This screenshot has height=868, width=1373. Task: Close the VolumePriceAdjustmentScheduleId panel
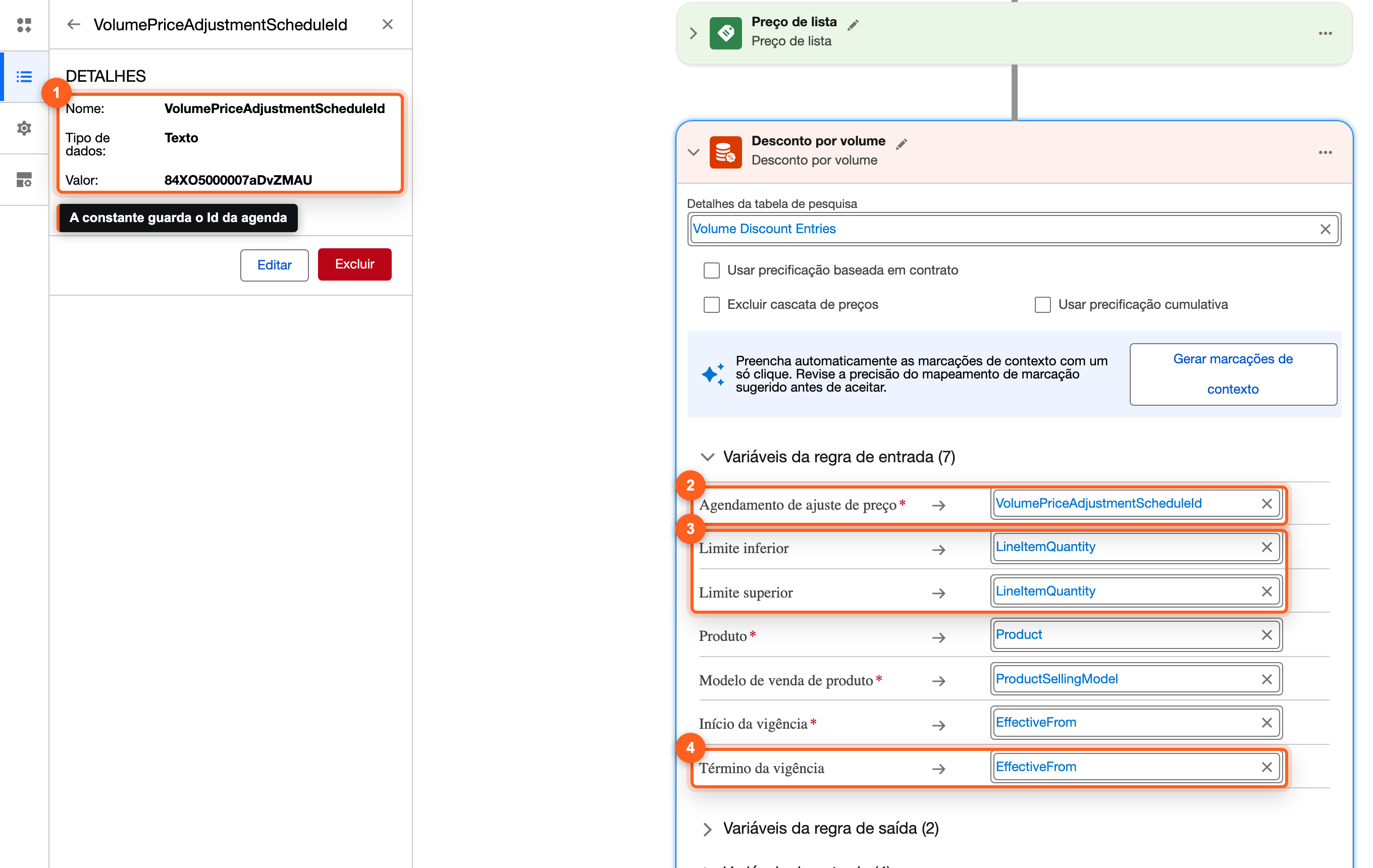click(x=388, y=25)
